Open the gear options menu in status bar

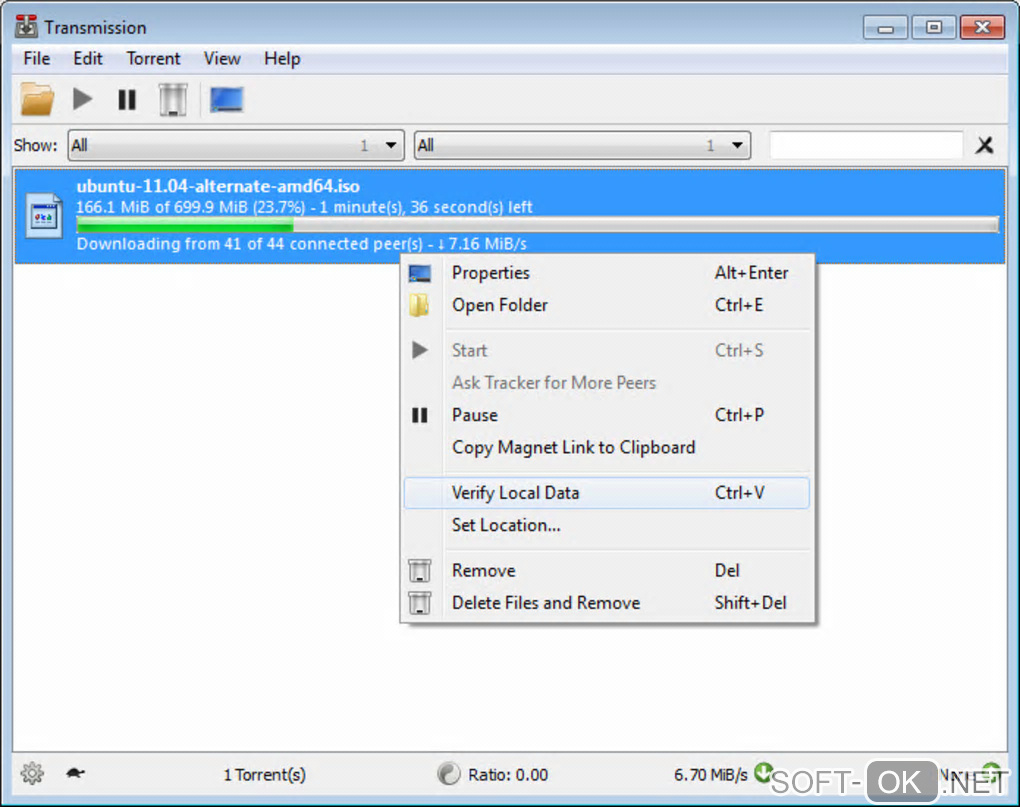[32, 773]
